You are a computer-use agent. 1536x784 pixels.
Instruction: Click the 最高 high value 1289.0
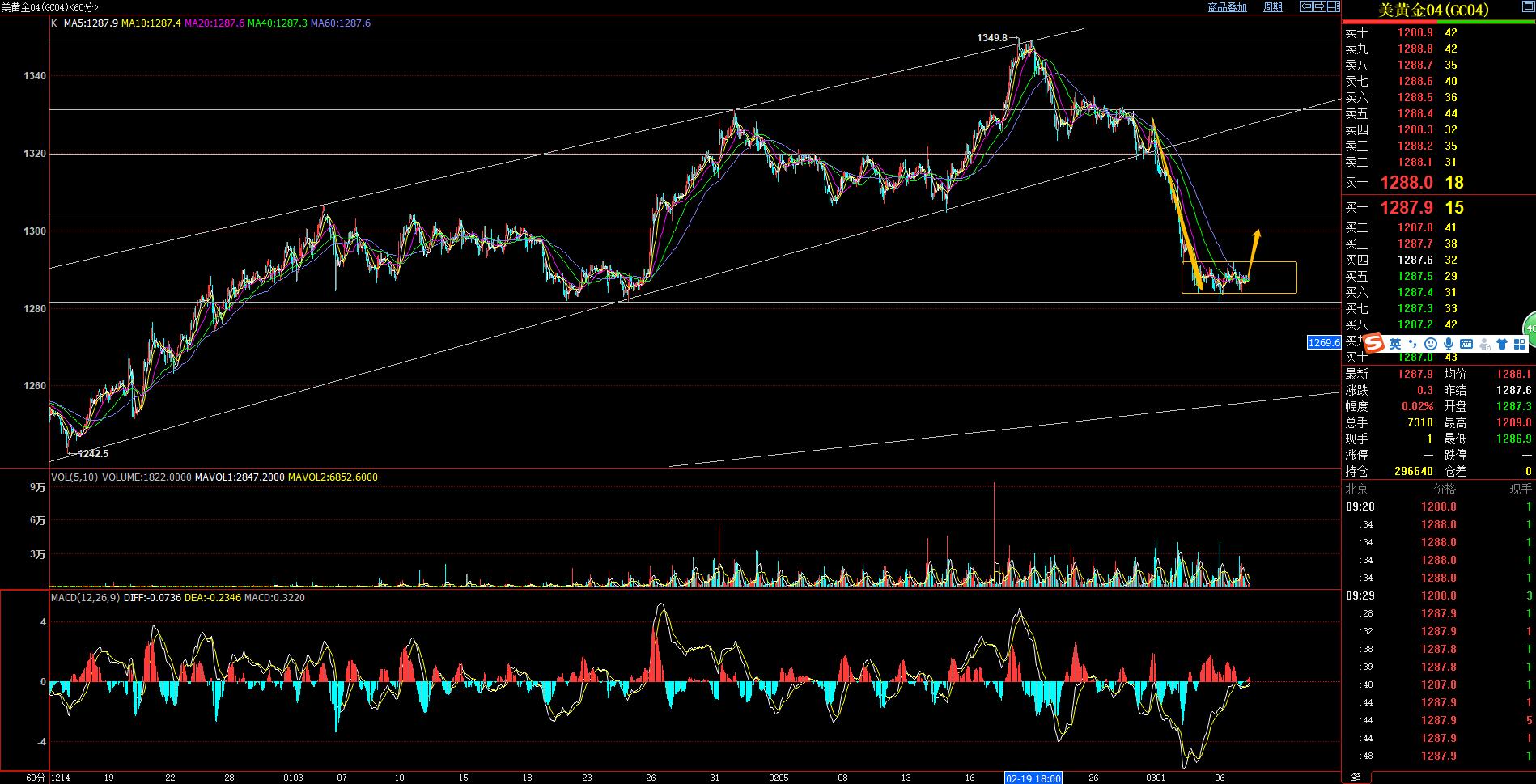click(x=1514, y=423)
